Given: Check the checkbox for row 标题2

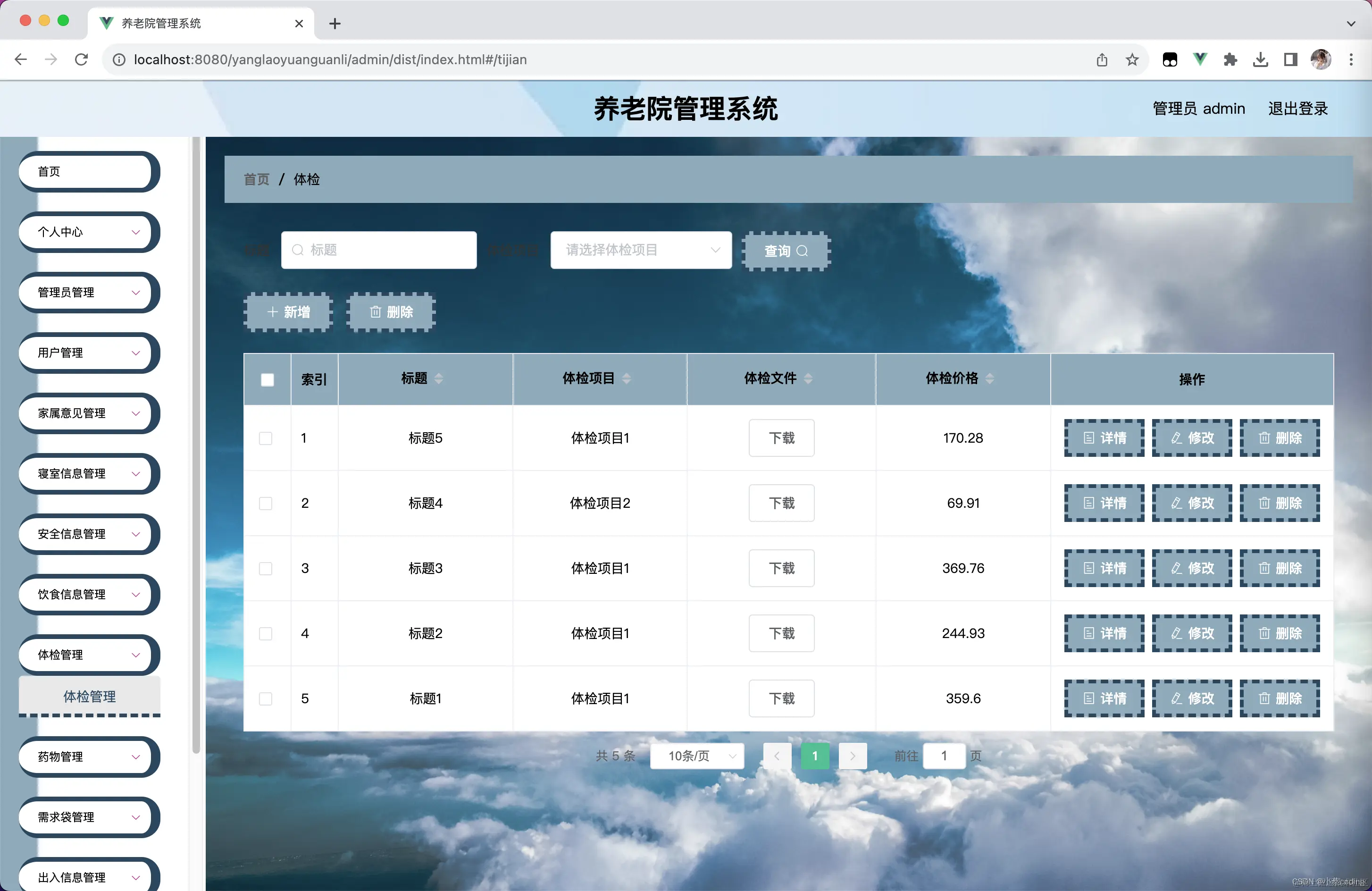Looking at the screenshot, I should click(x=266, y=634).
